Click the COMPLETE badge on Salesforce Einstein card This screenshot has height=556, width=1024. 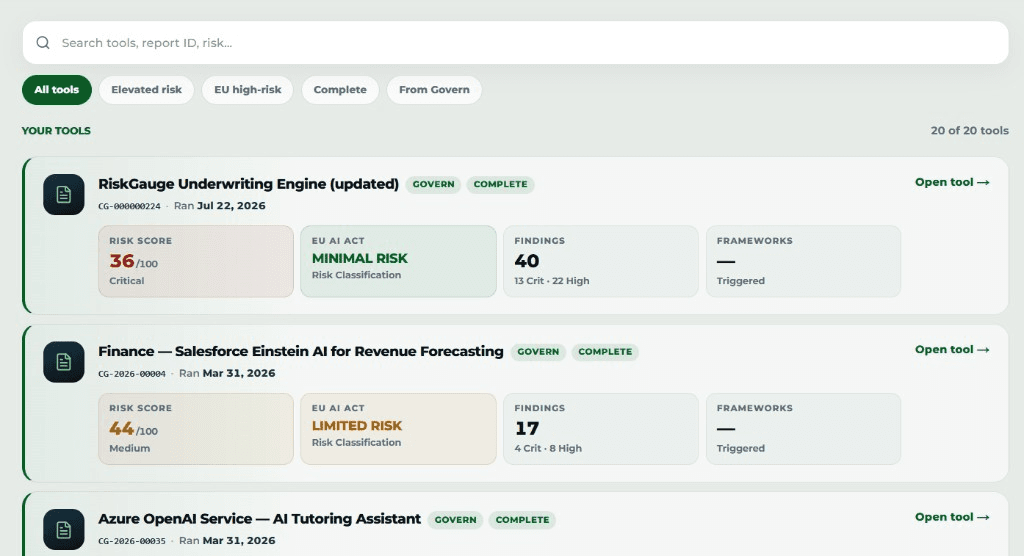click(605, 352)
